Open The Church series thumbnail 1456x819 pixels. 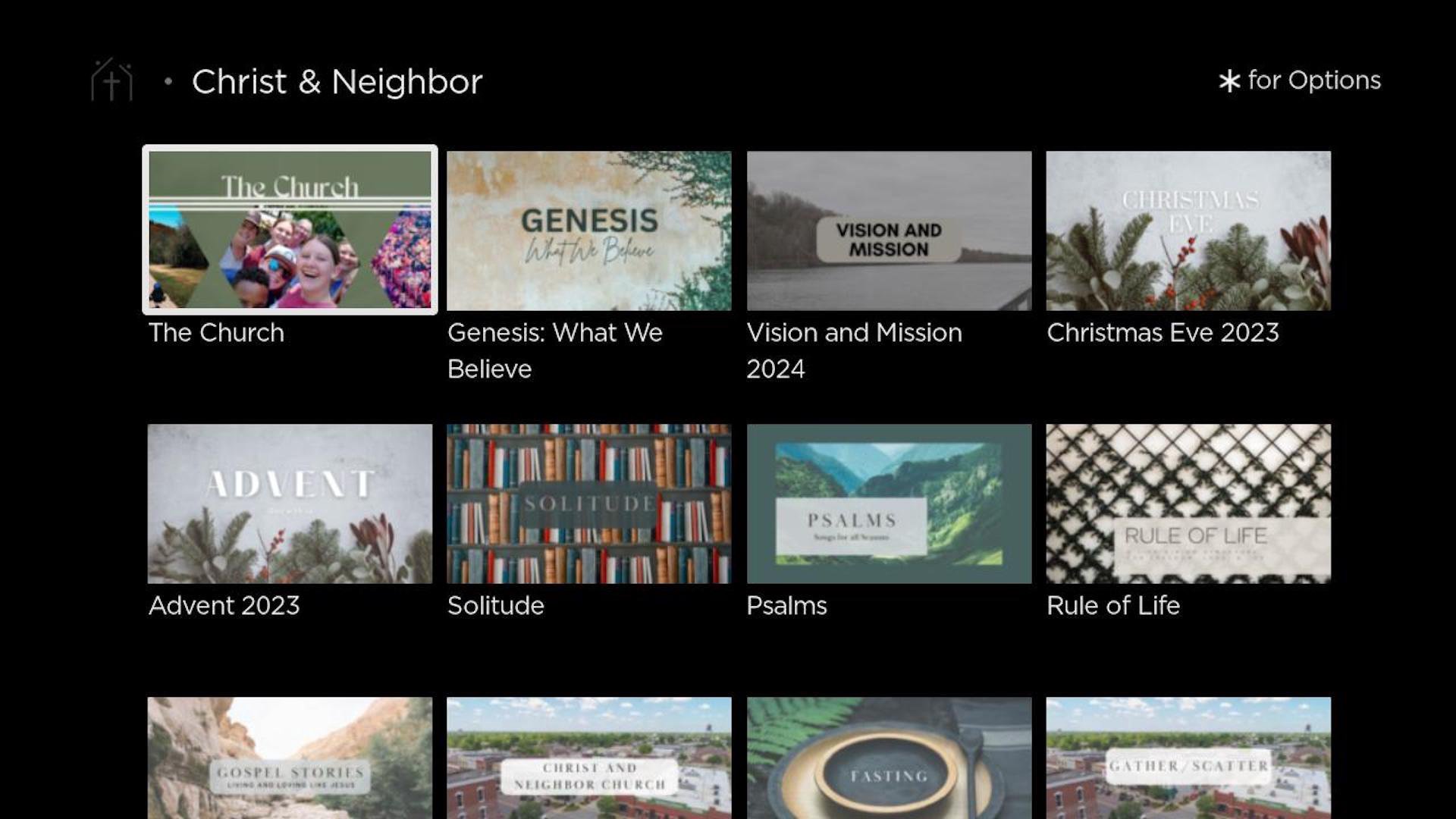click(290, 230)
